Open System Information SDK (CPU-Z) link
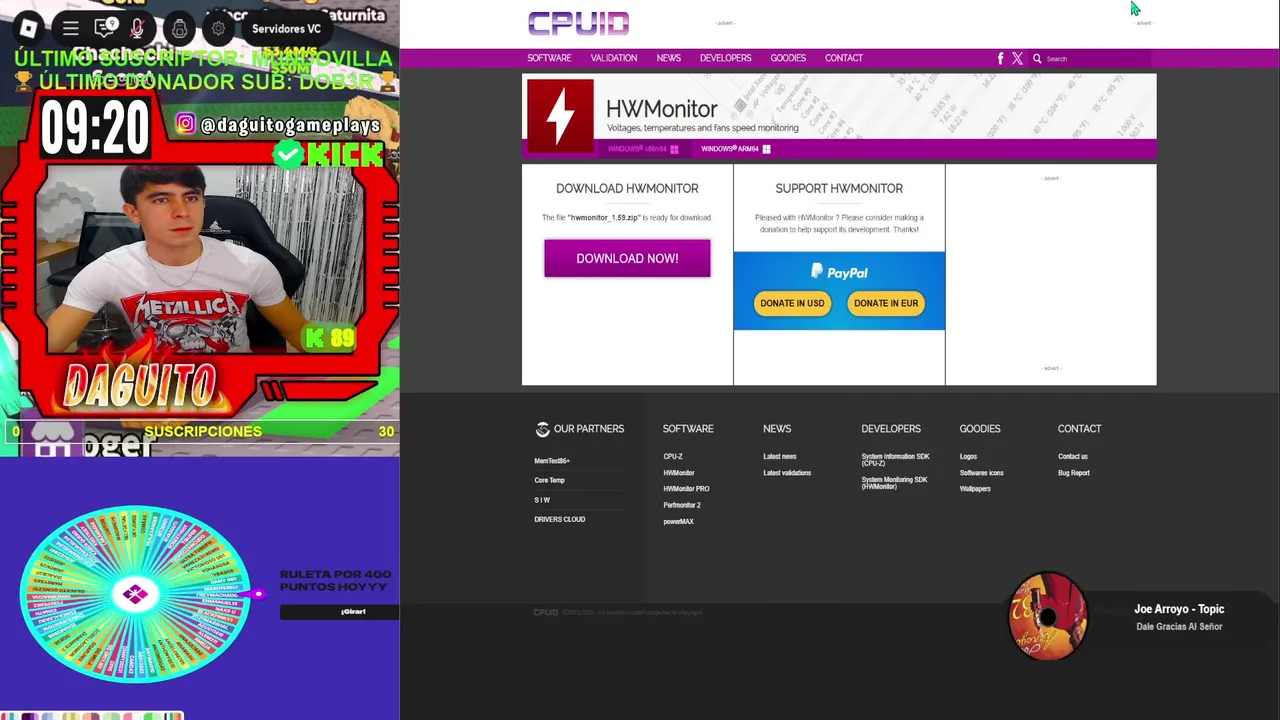The height and width of the screenshot is (720, 1280). [895, 460]
